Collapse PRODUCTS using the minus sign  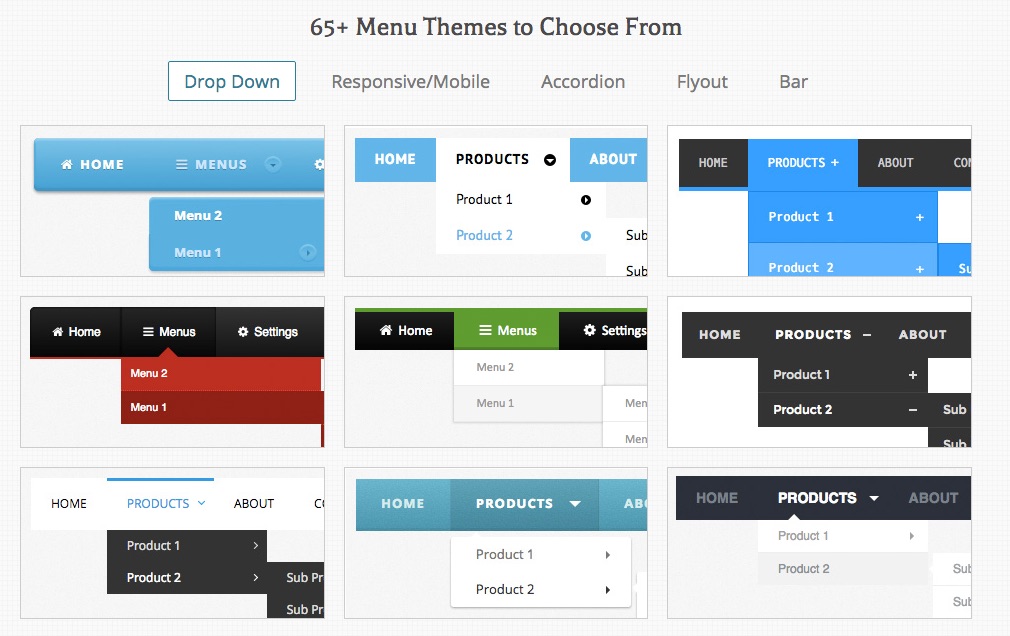coord(865,334)
